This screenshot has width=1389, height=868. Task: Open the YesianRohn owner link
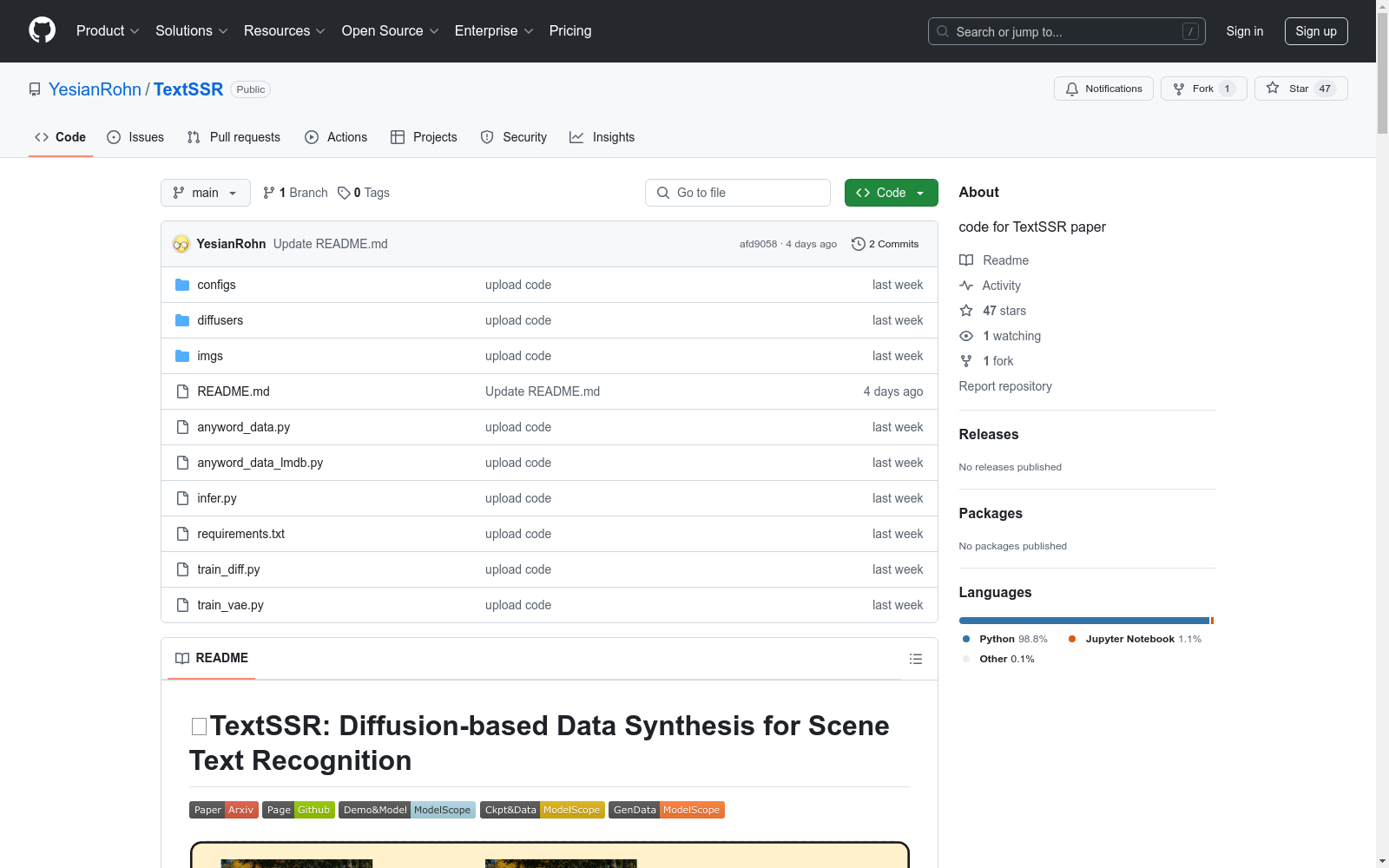95,89
